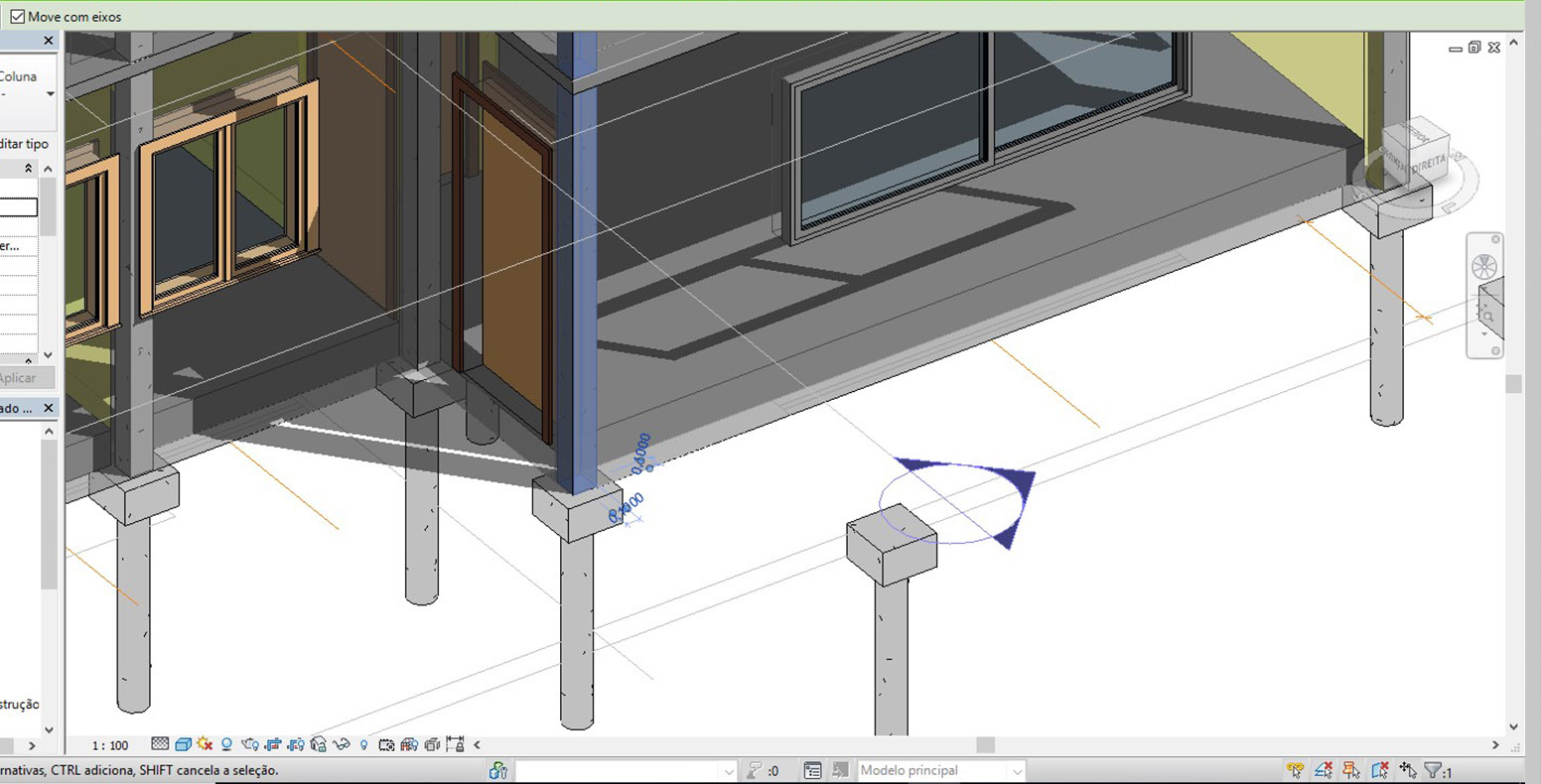Restore down the 3D view window
This screenshot has width=1541, height=784.
pos(1474,47)
